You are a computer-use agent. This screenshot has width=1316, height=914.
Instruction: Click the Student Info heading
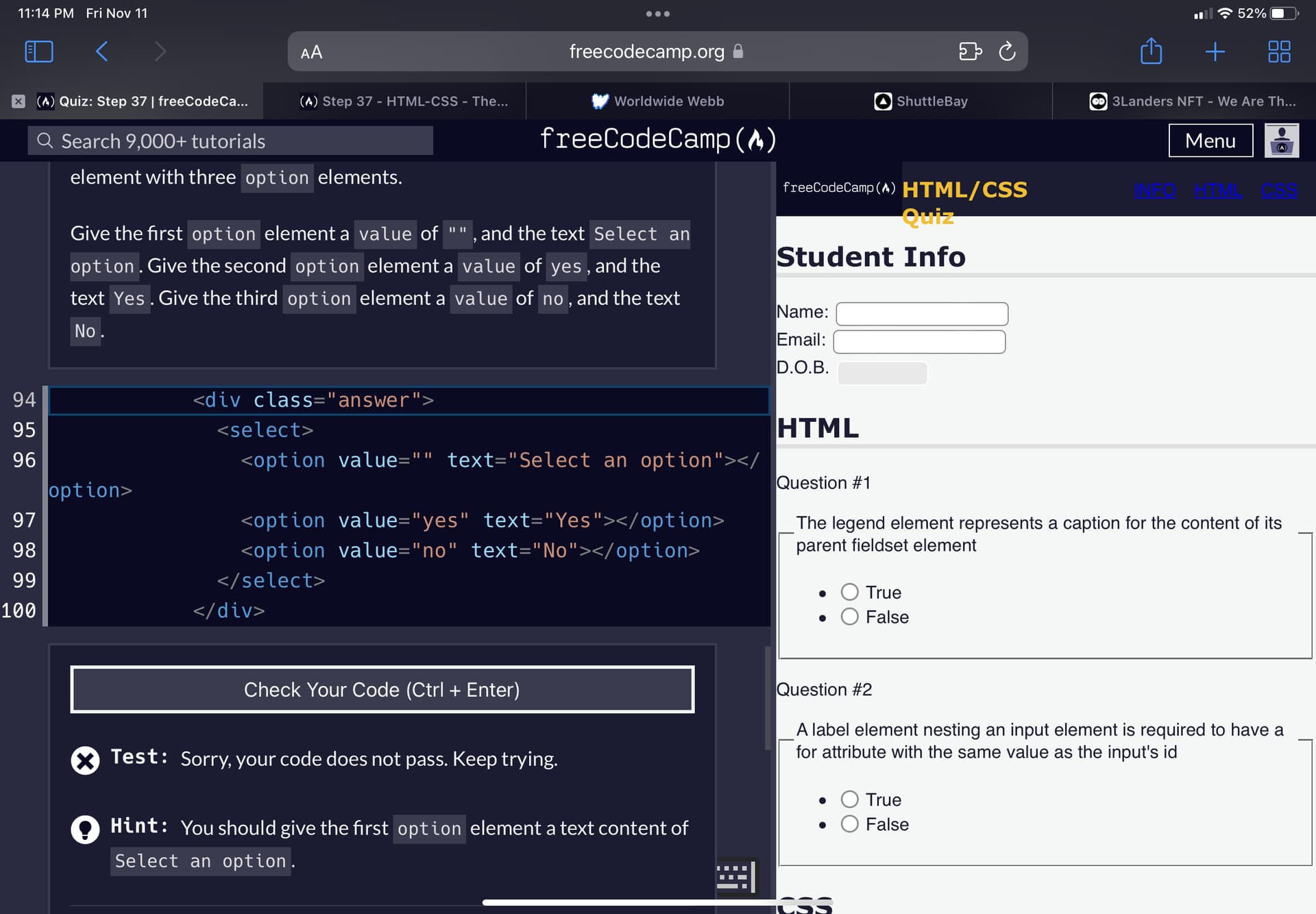coord(870,257)
